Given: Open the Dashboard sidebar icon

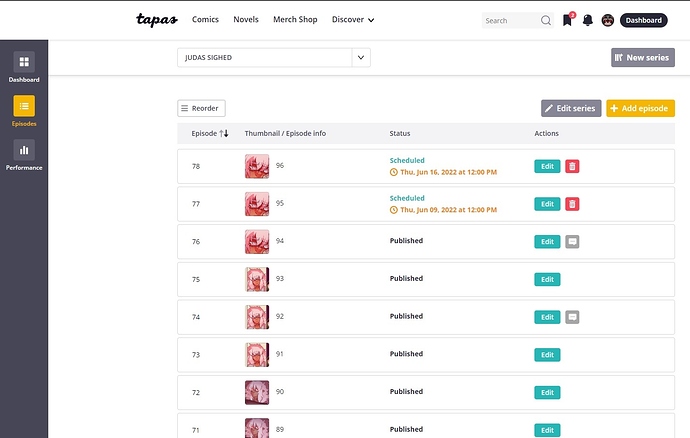Looking at the screenshot, I should point(24,62).
